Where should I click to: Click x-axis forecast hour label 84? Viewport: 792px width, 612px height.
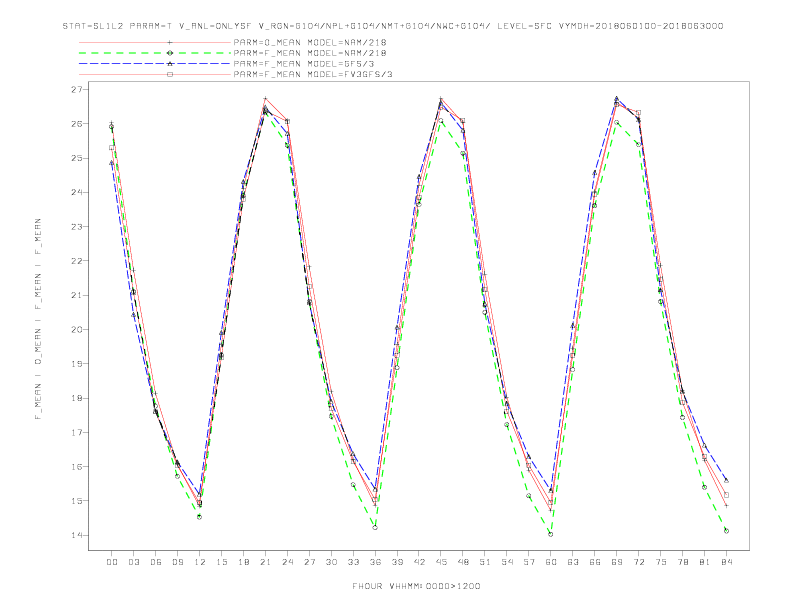[x=726, y=562]
